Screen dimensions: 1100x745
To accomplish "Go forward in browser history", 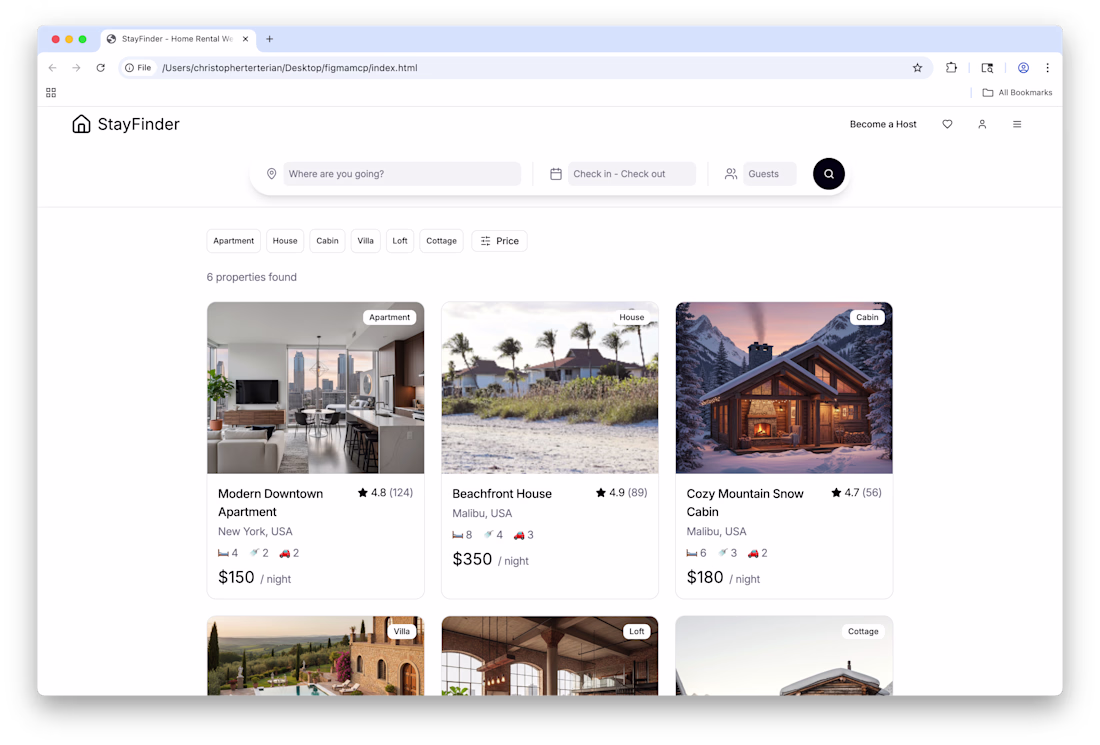I will 76,68.
